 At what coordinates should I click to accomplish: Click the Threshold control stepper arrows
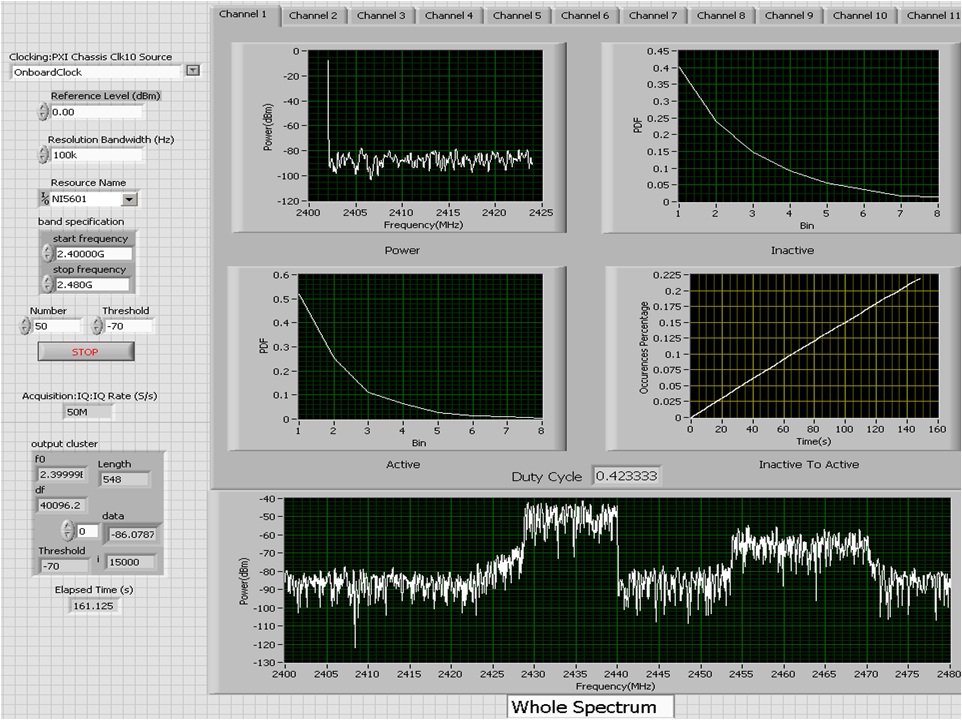pos(97,326)
